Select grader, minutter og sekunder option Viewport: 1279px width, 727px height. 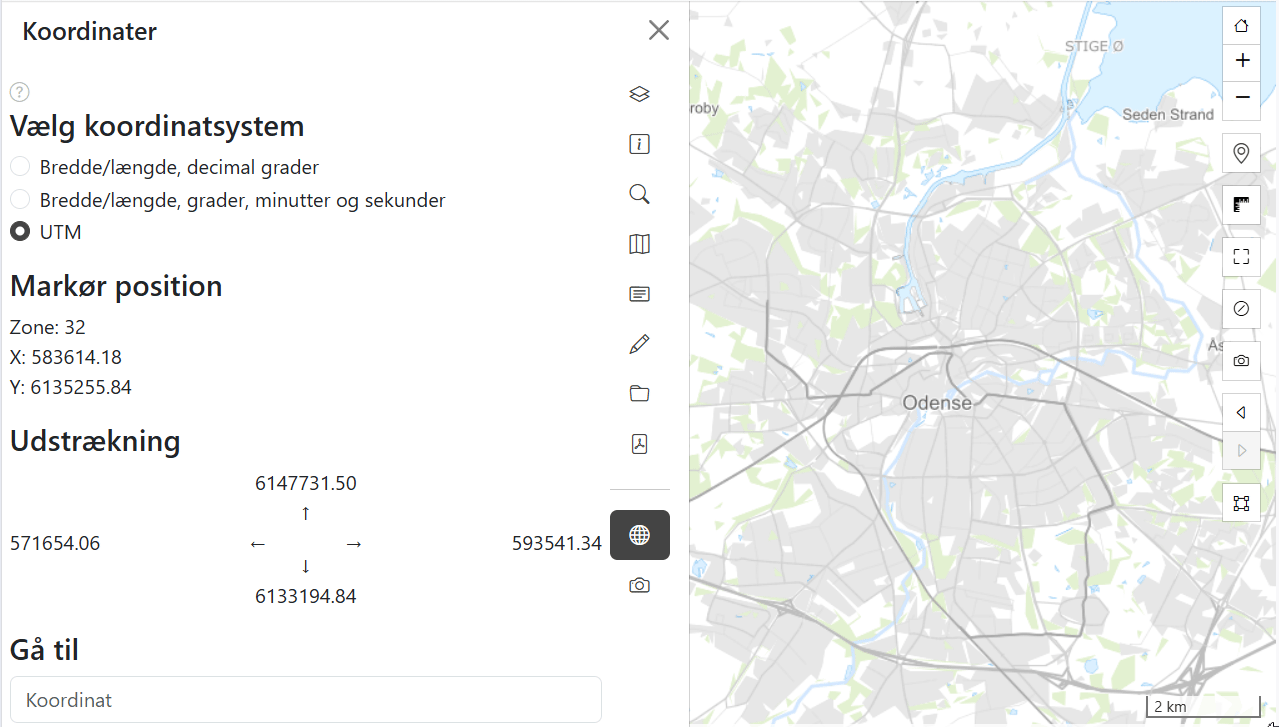tap(20, 200)
